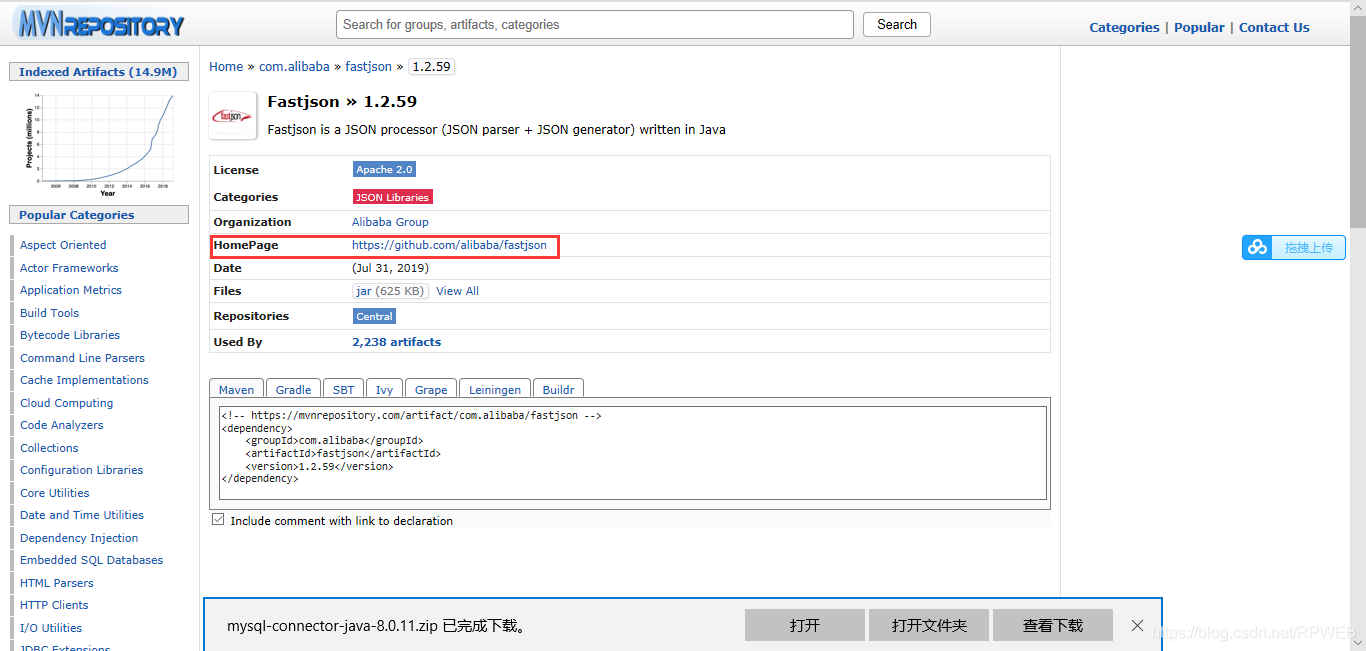Open the Indexed Artifacts growth chart
Image resolution: width=1366 pixels, height=651 pixels.
point(99,143)
